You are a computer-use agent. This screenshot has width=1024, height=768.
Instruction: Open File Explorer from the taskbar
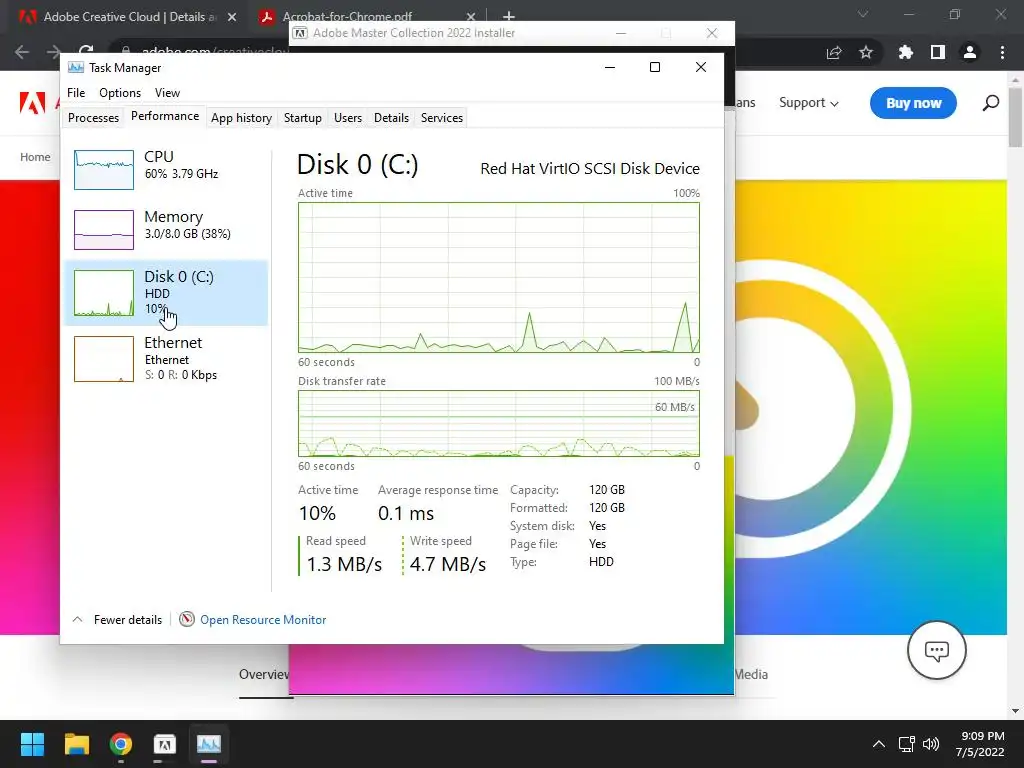click(x=76, y=744)
